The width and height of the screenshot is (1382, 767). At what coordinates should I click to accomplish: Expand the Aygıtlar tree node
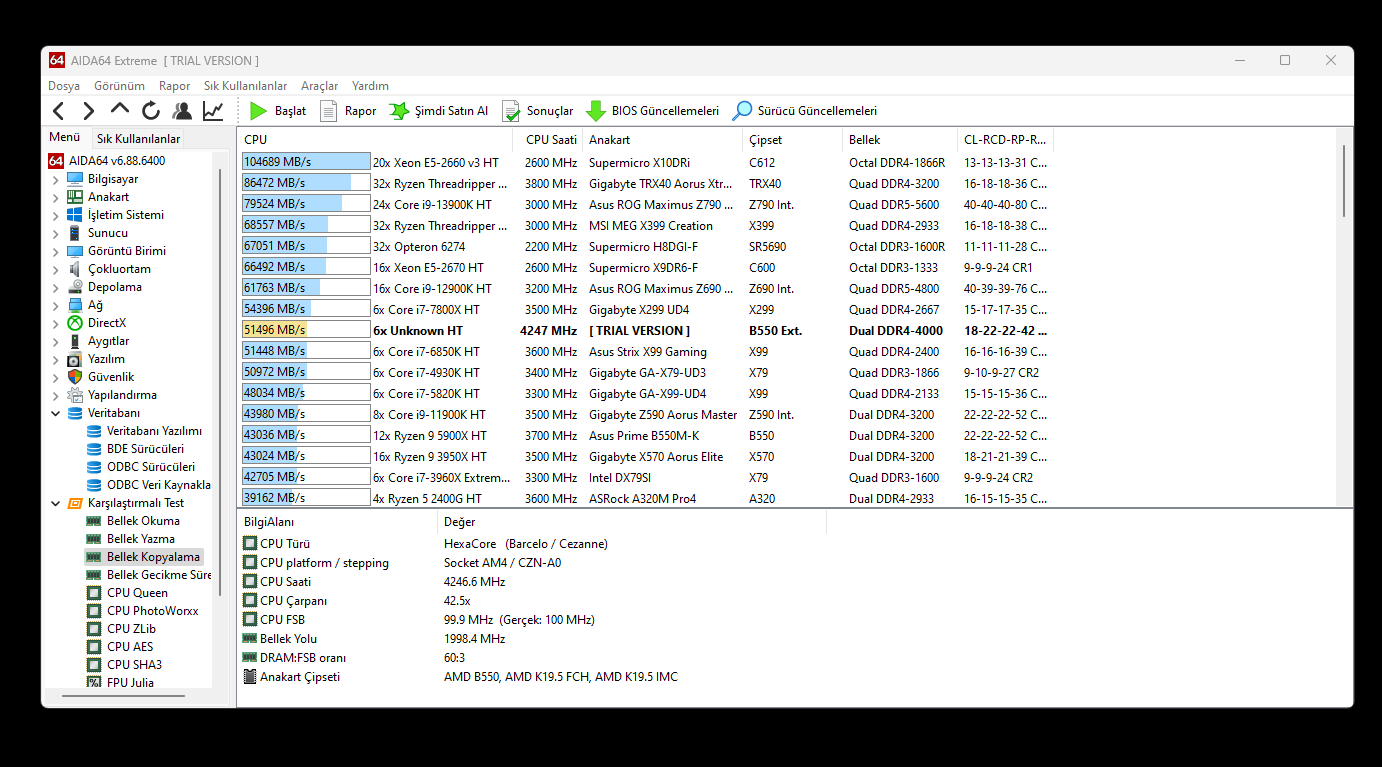tap(56, 341)
